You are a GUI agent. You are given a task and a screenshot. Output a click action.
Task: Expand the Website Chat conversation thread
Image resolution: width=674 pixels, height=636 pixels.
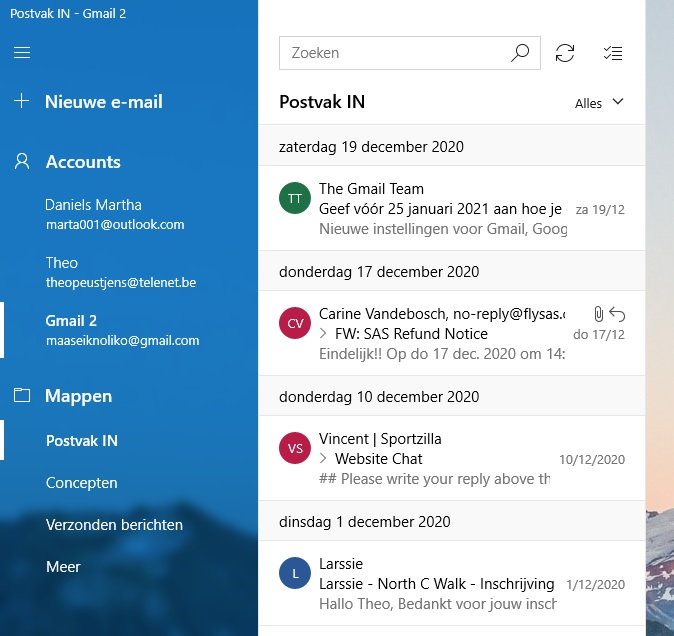coord(324,459)
